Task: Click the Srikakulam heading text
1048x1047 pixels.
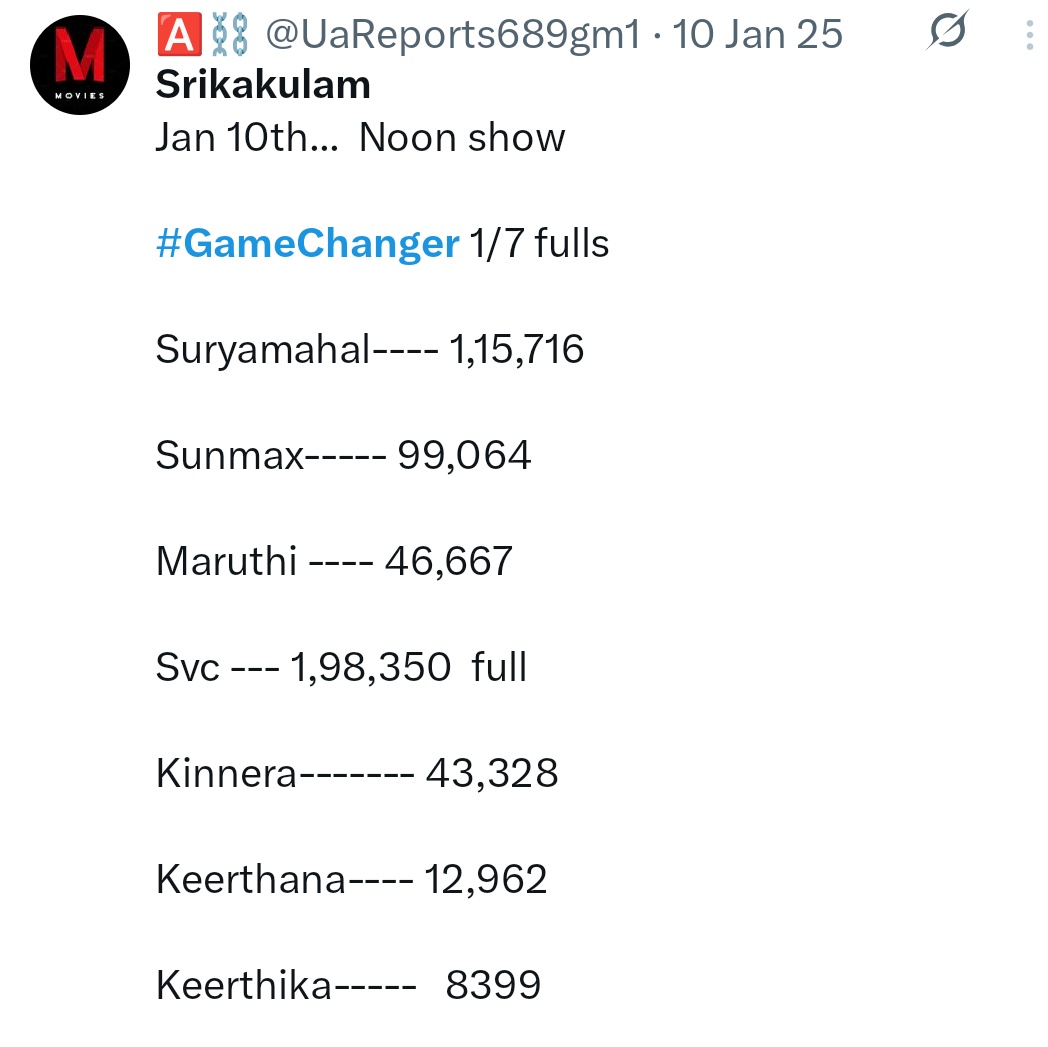Action: (263, 85)
